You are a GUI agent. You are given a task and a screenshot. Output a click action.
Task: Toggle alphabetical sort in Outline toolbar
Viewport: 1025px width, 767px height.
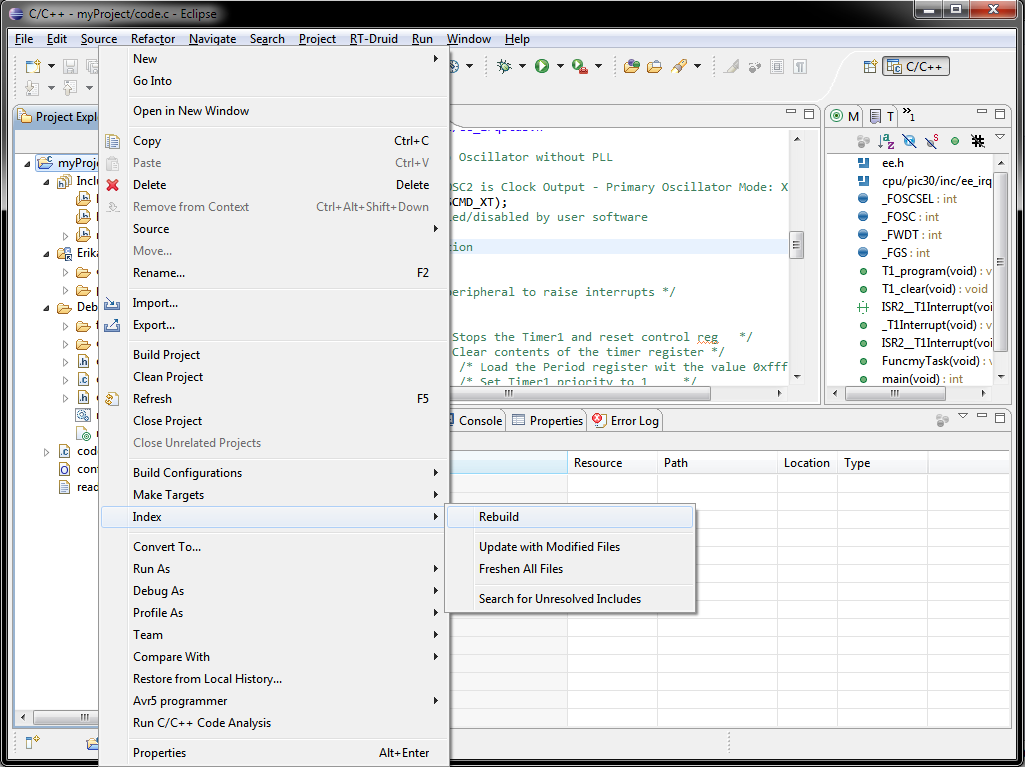point(886,141)
